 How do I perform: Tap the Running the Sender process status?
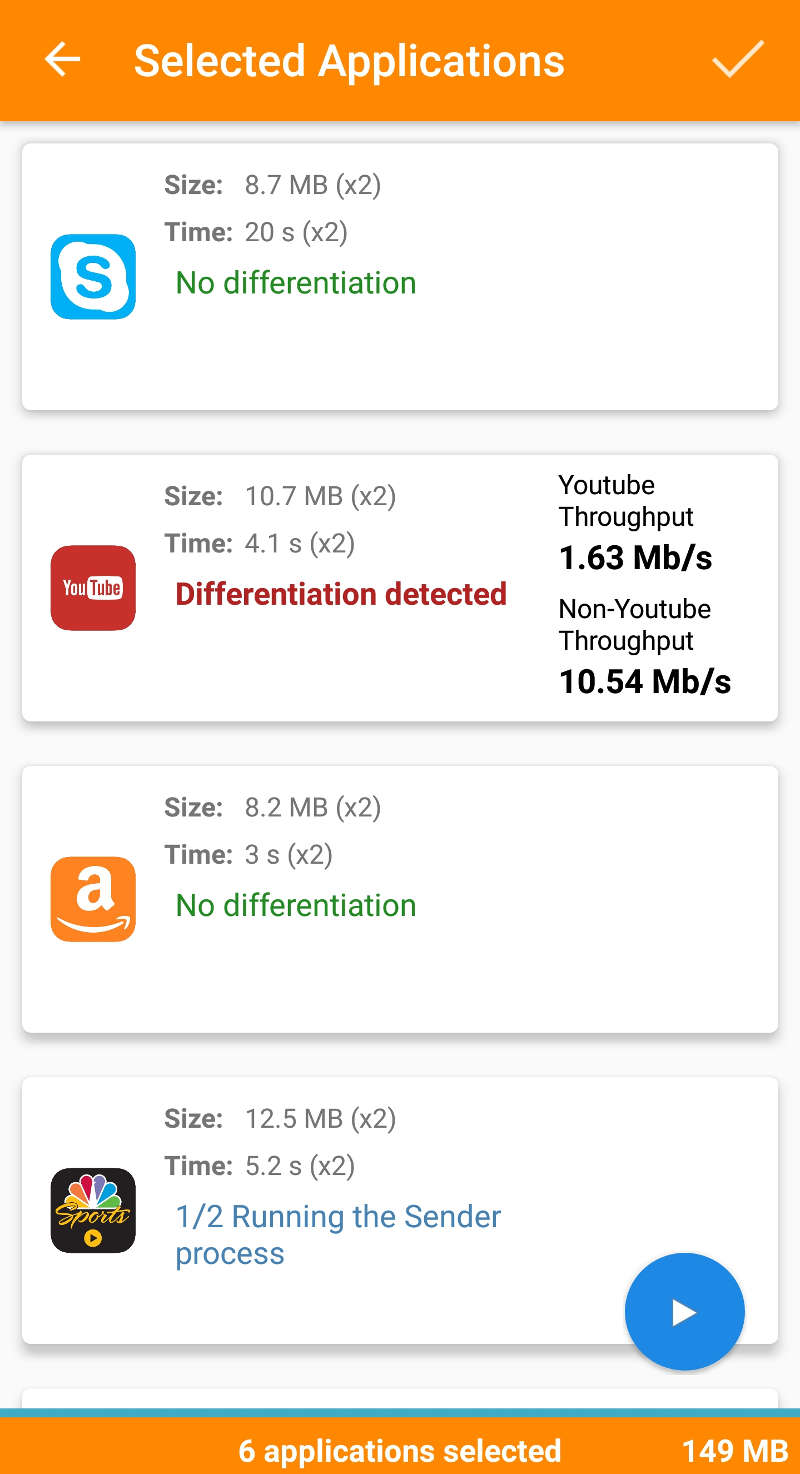(338, 1235)
